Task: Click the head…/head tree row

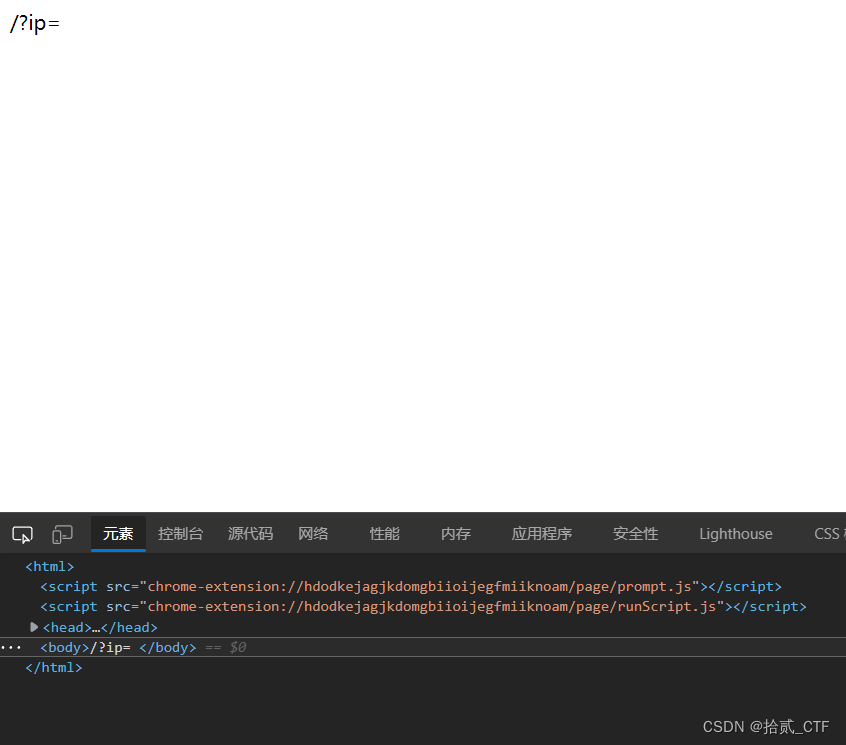Action: click(x=100, y=627)
